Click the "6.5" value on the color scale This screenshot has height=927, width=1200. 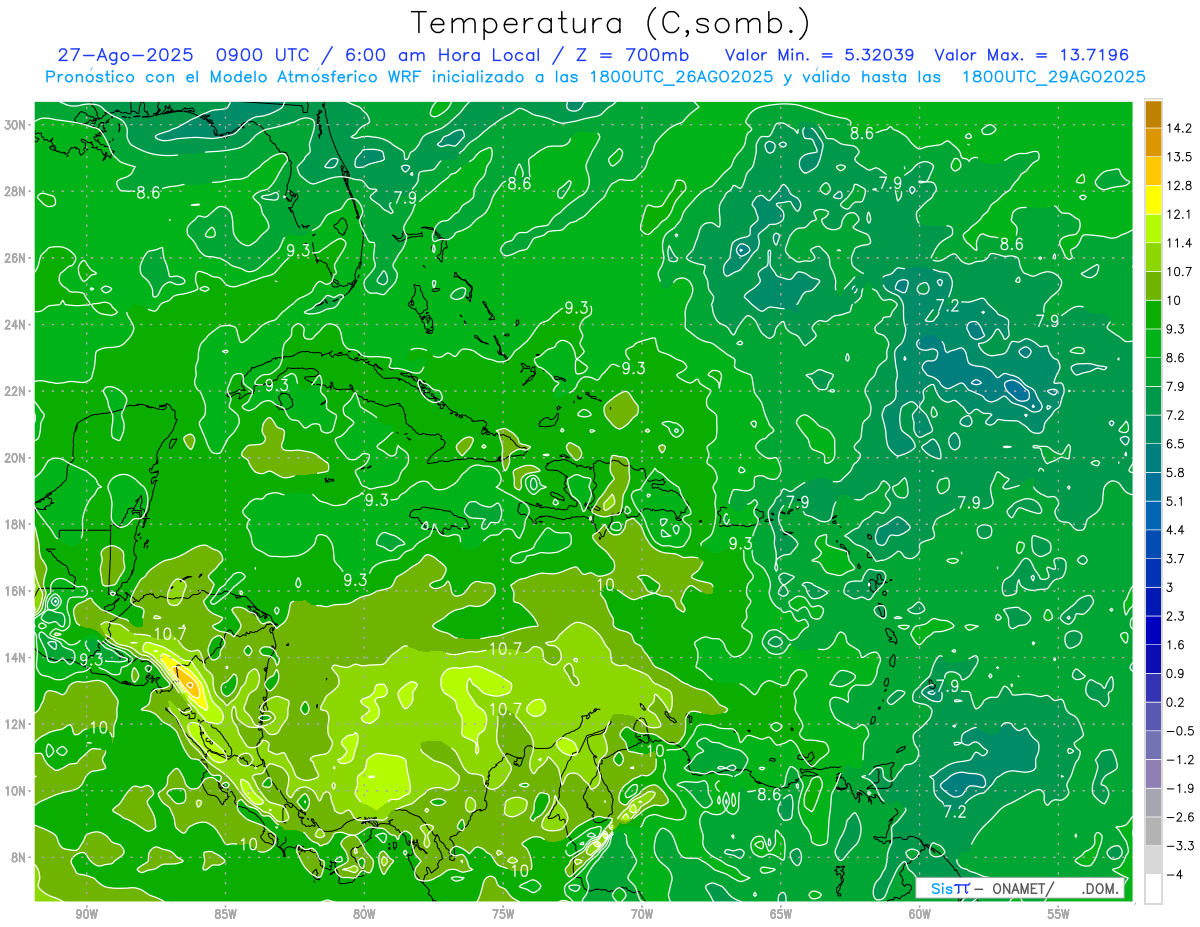[1176, 443]
